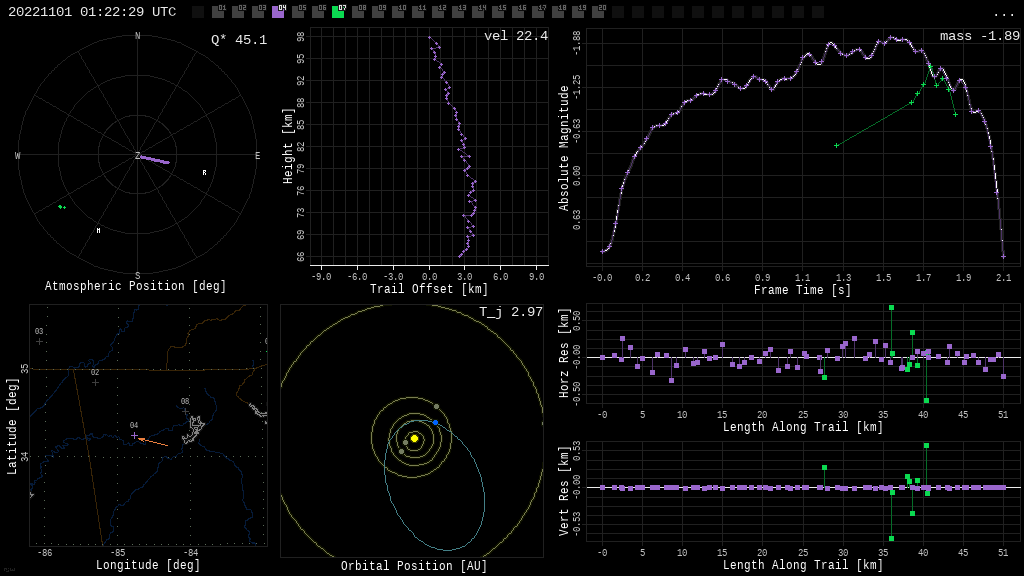Select the purple station 04 square
This screenshot has width=1024, height=576.
[278, 12]
